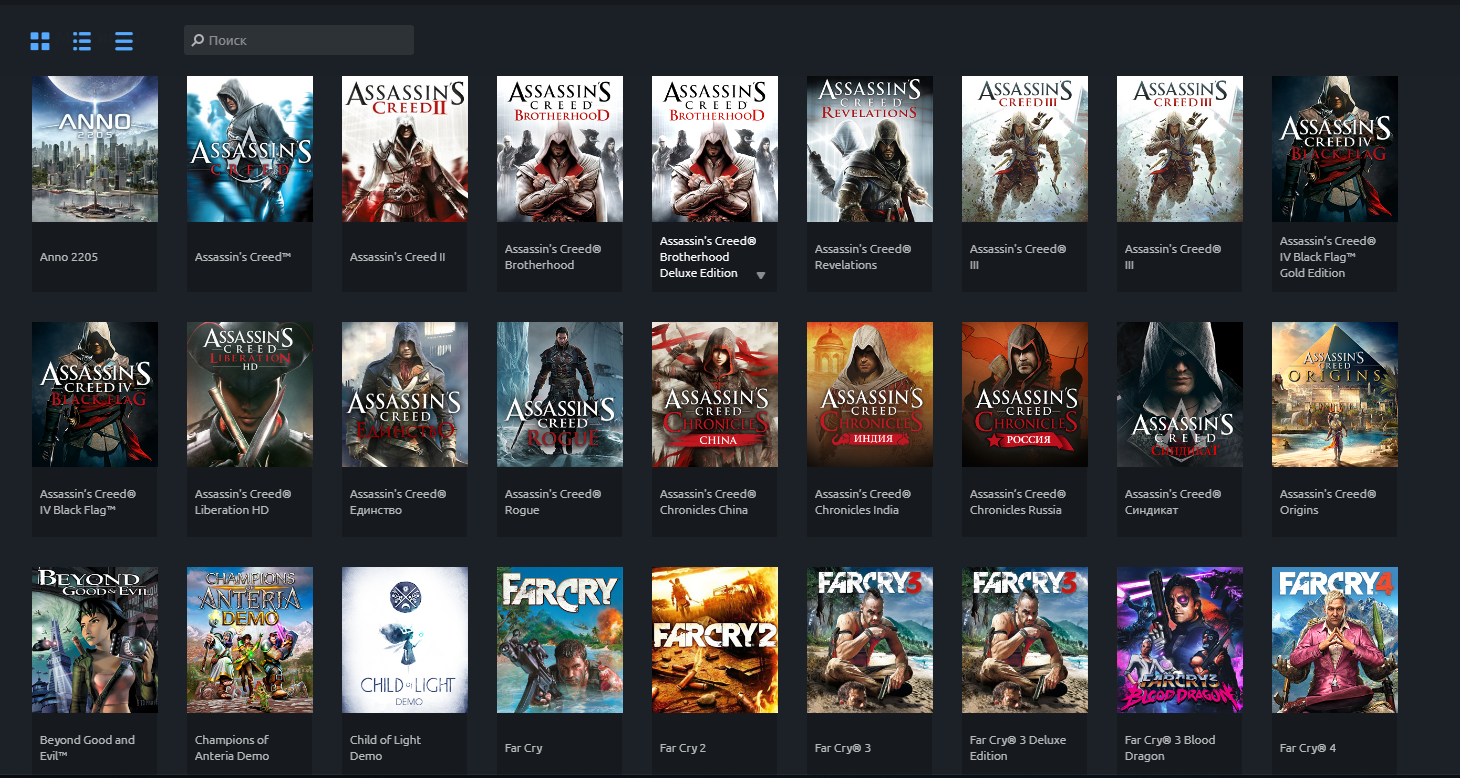Focus the Поиск search field
Screen dimensions: 1460x778
click(299, 40)
